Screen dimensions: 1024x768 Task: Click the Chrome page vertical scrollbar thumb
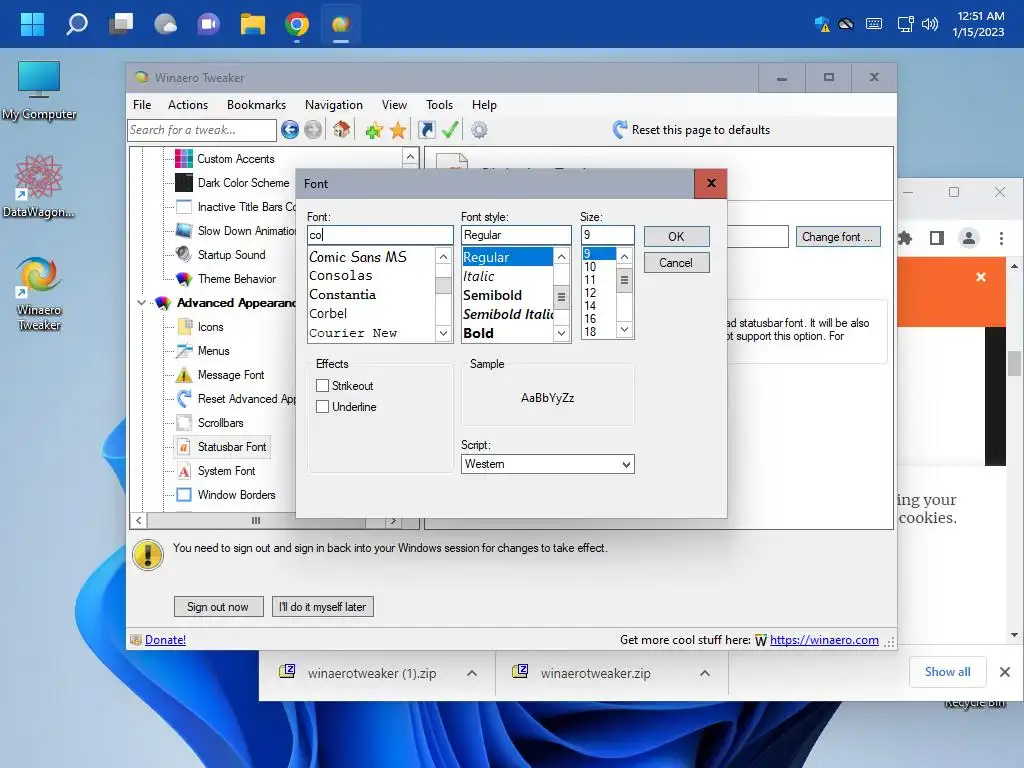(1014, 364)
